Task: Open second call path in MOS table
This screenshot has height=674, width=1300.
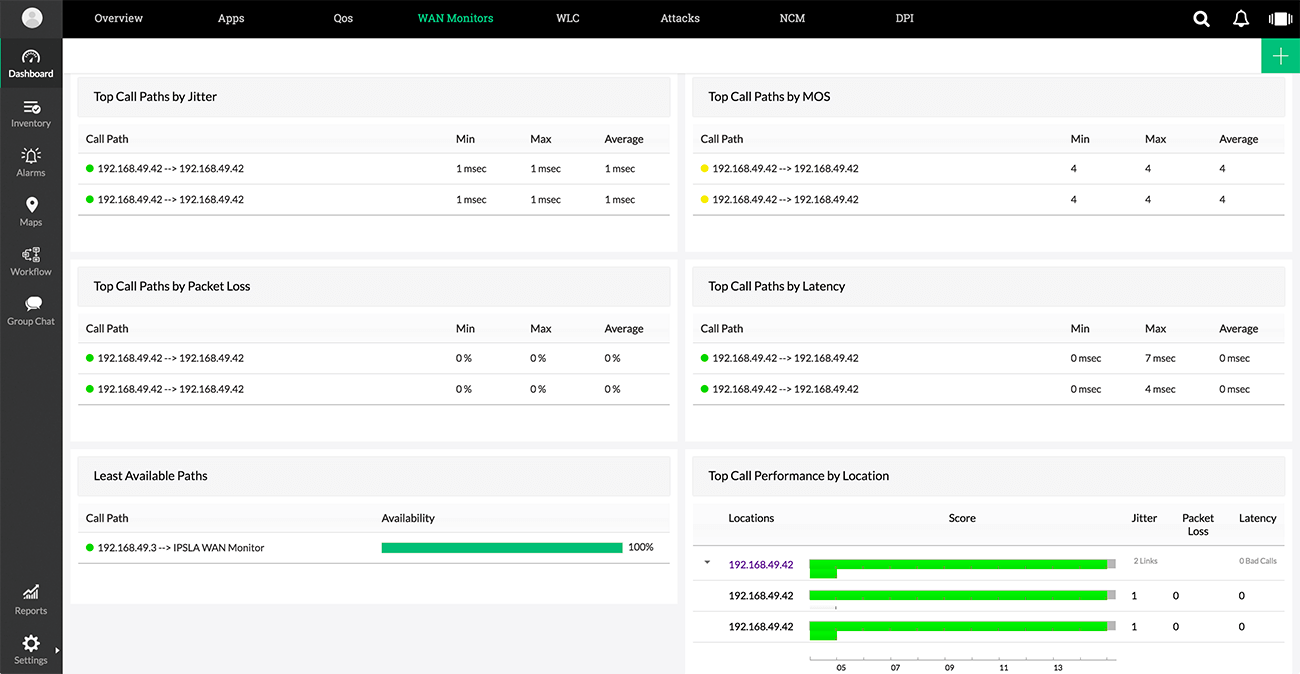Action: [786, 200]
